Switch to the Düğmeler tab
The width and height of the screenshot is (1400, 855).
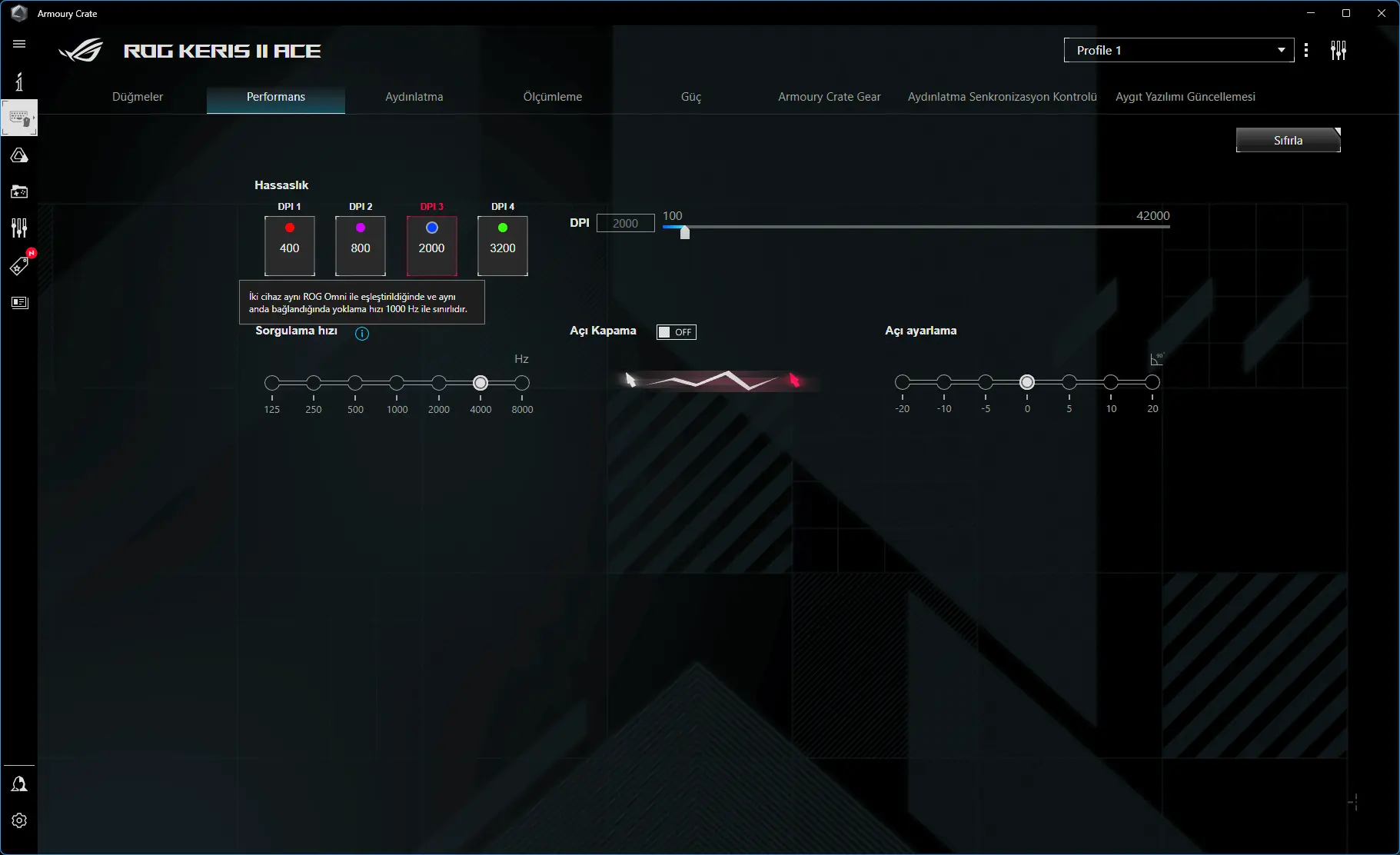(x=138, y=97)
